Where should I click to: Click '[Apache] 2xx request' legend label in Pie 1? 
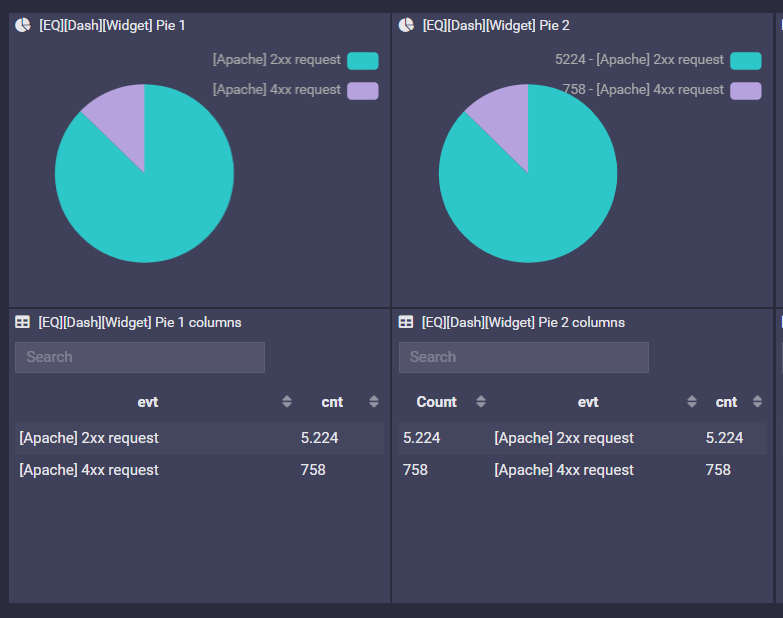pos(277,60)
